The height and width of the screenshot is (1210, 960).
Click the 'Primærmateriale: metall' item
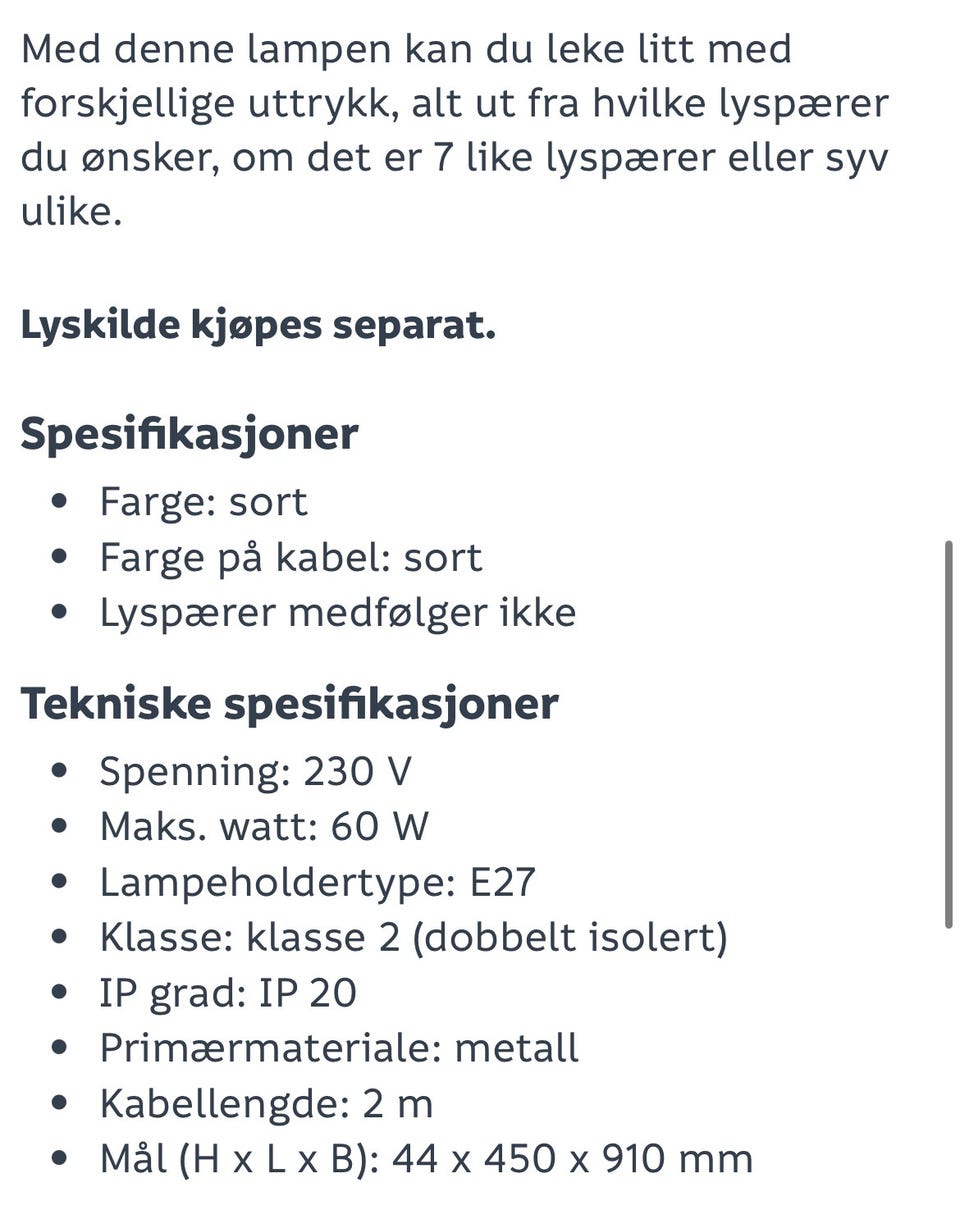pyautogui.click(x=339, y=1048)
